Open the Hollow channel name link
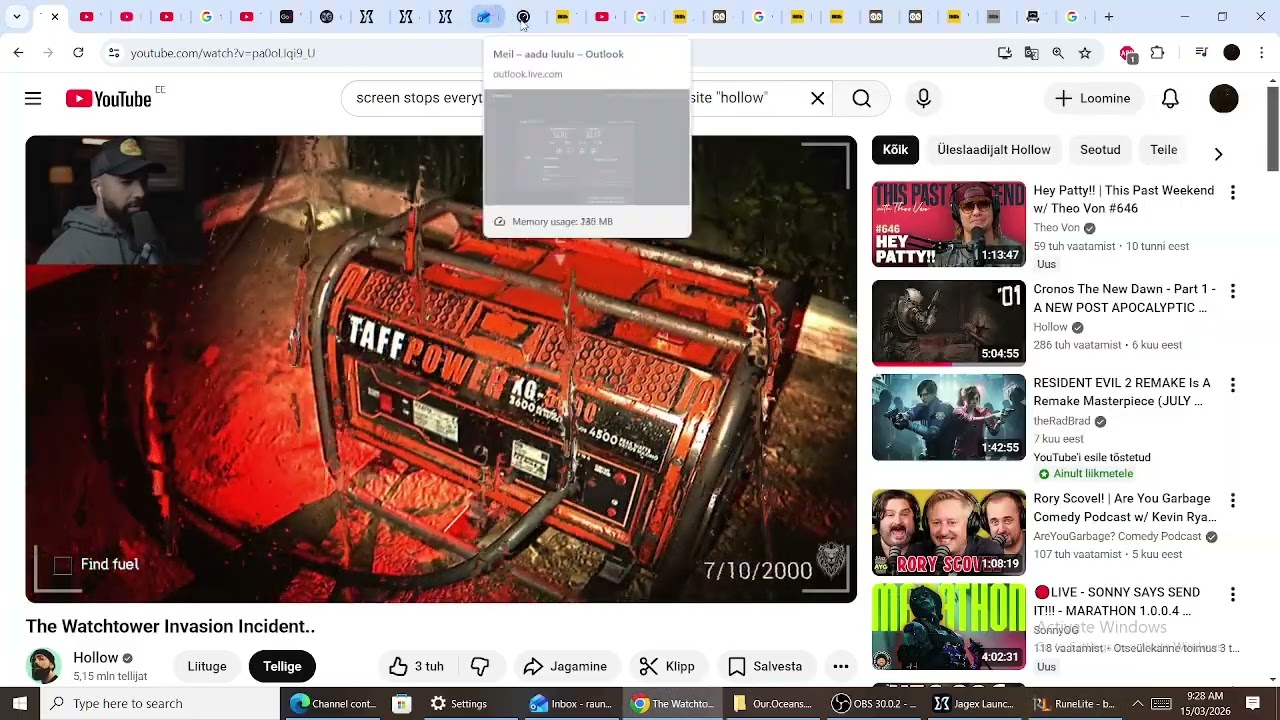The width and height of the screenshot is (1280, 720). click(x=96, y=658)
